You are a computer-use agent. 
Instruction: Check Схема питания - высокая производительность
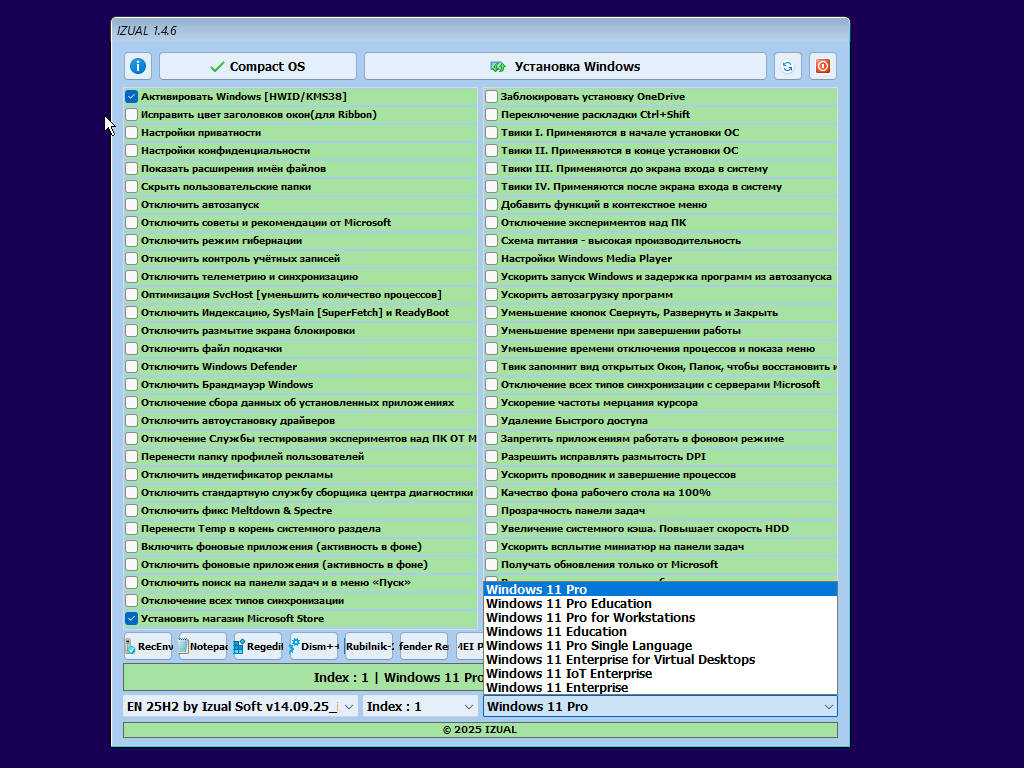492,240
